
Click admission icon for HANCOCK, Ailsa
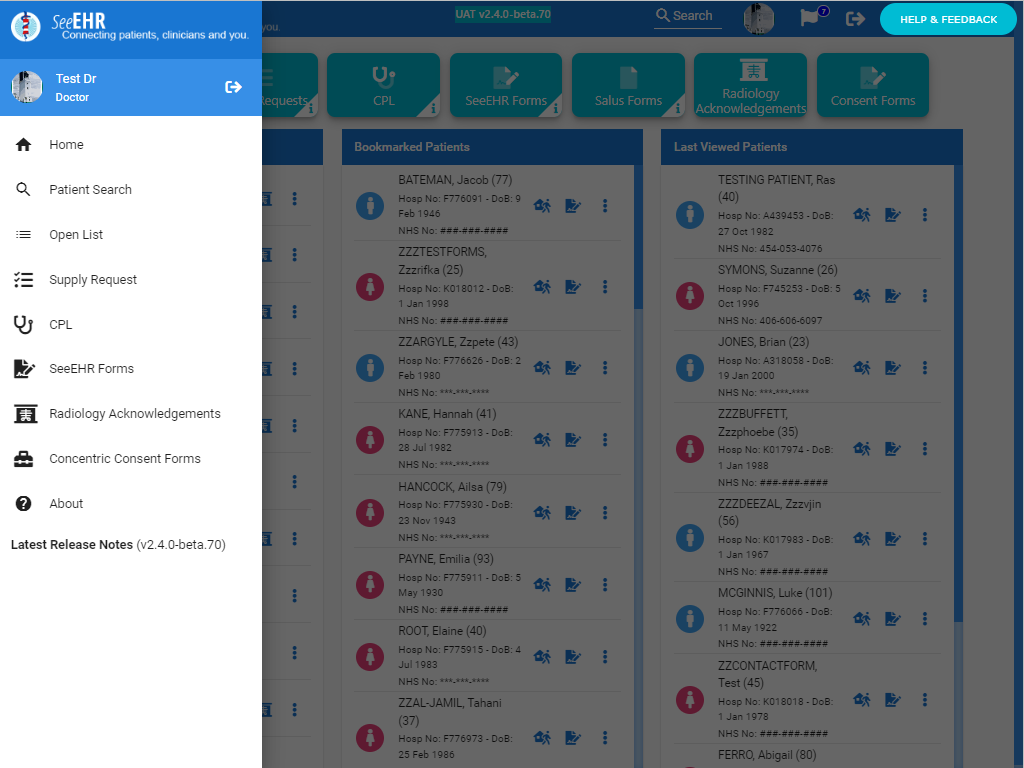point(542,513)
